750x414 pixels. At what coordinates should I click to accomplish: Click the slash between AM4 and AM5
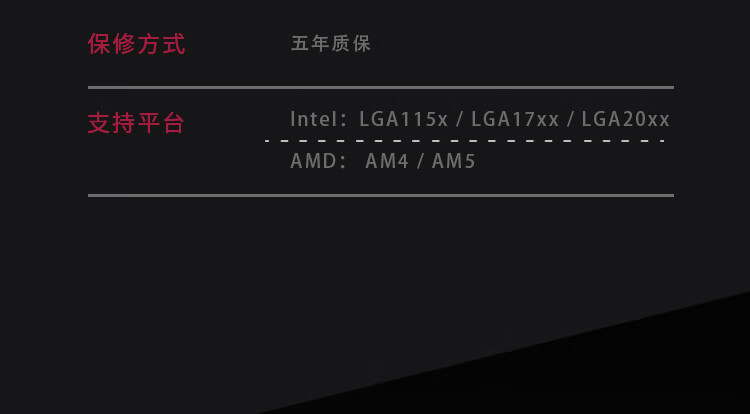tap(420, 161)
